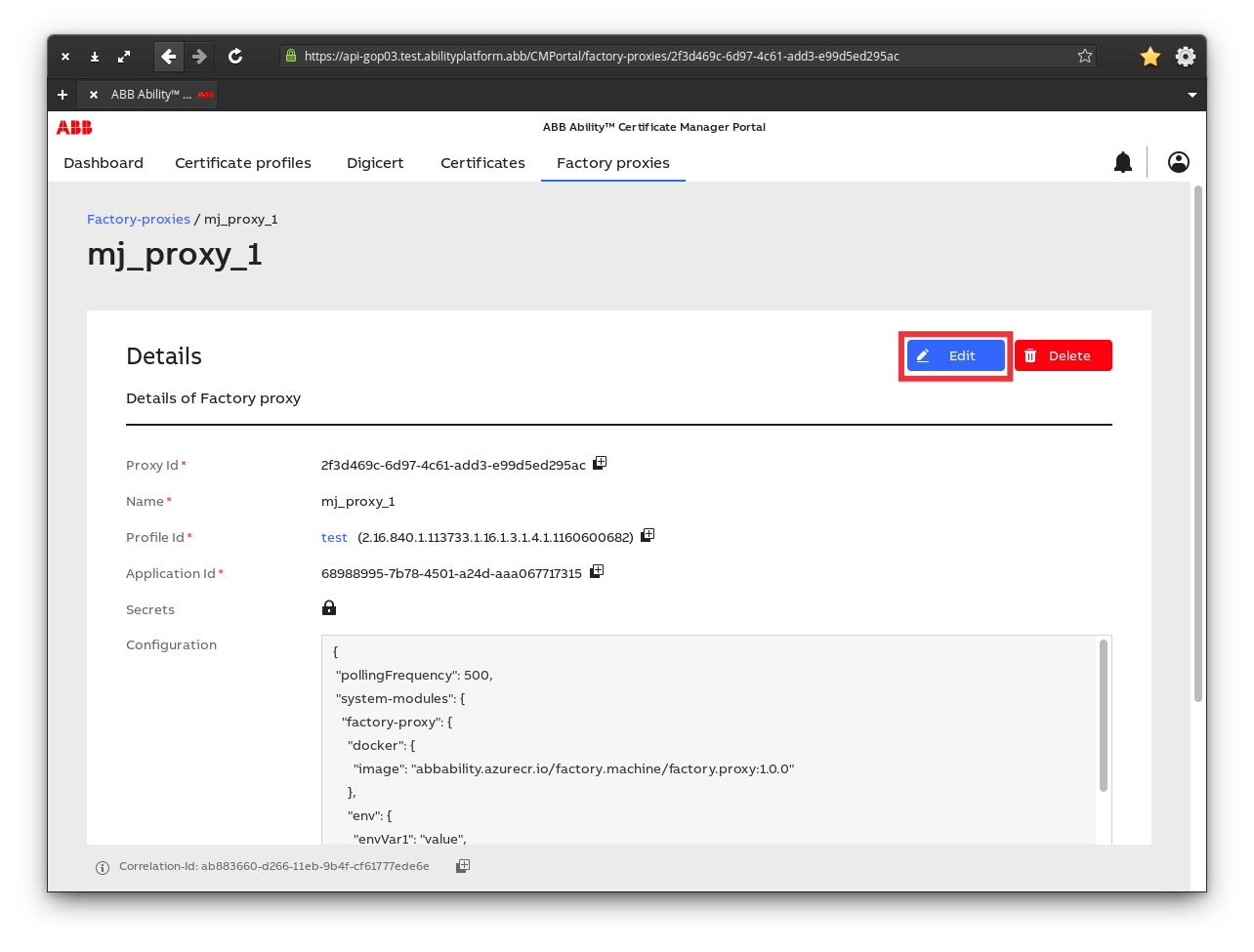Viewport: 1254px width, 952px height.
Task: Click the Details section heading
Action: 164,356
